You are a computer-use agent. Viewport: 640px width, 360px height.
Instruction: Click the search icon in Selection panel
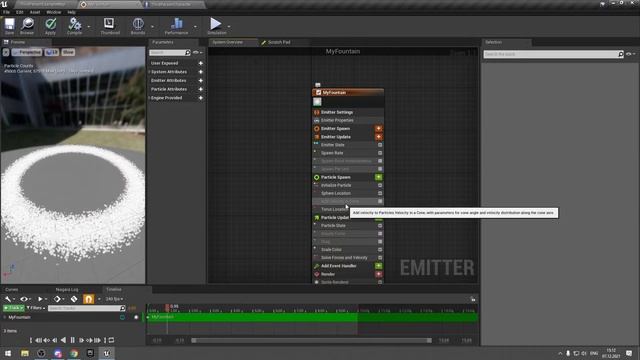coord(620,54)
